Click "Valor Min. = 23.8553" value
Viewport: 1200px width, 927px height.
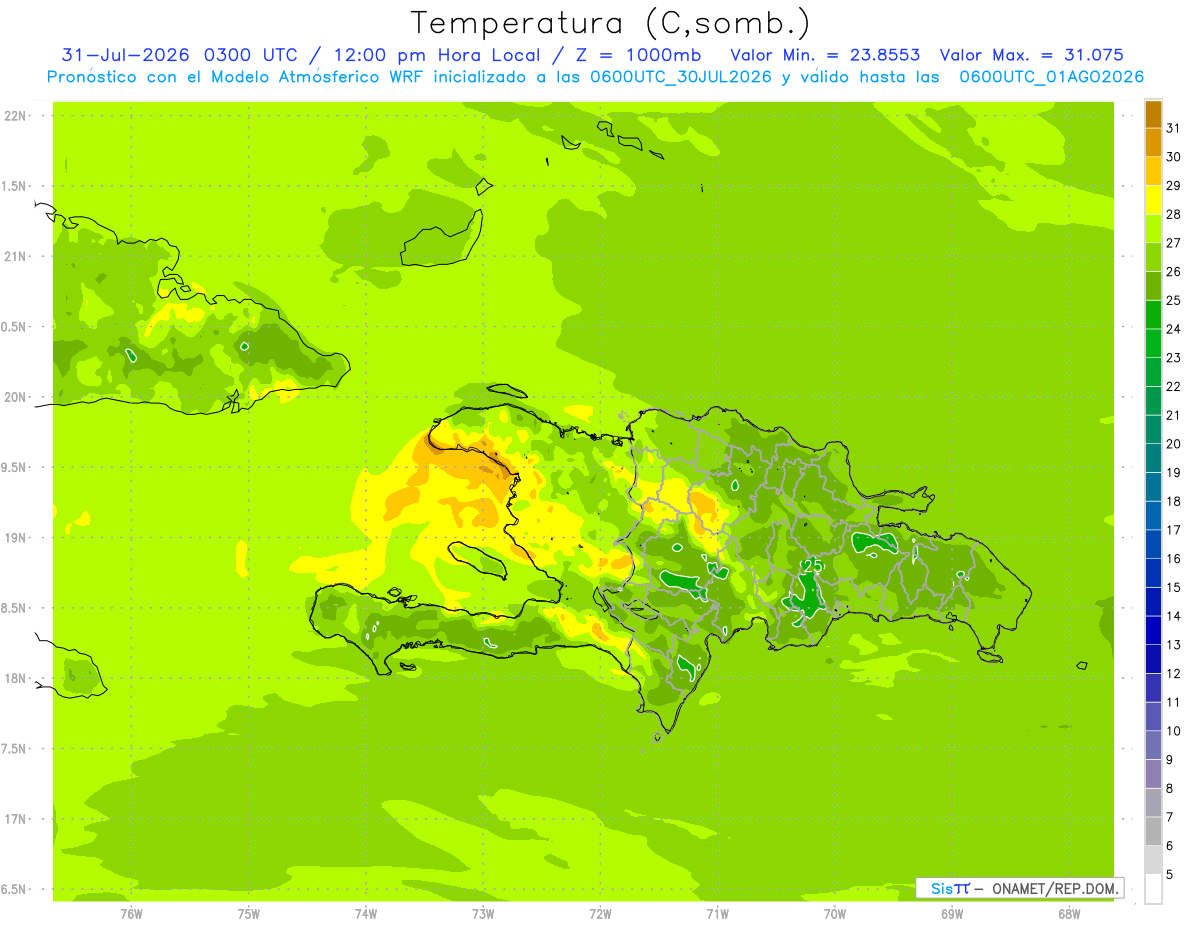pos(825,55)
